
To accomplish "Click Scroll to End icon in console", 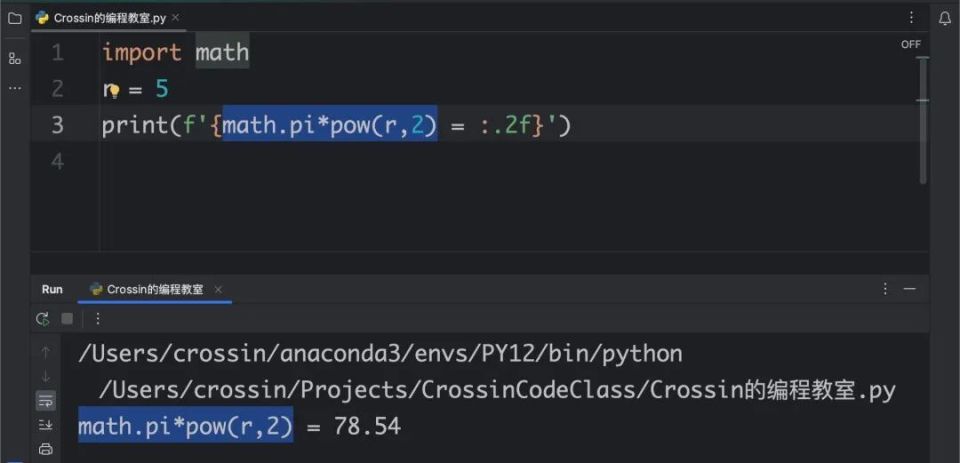I will [45, 424].
